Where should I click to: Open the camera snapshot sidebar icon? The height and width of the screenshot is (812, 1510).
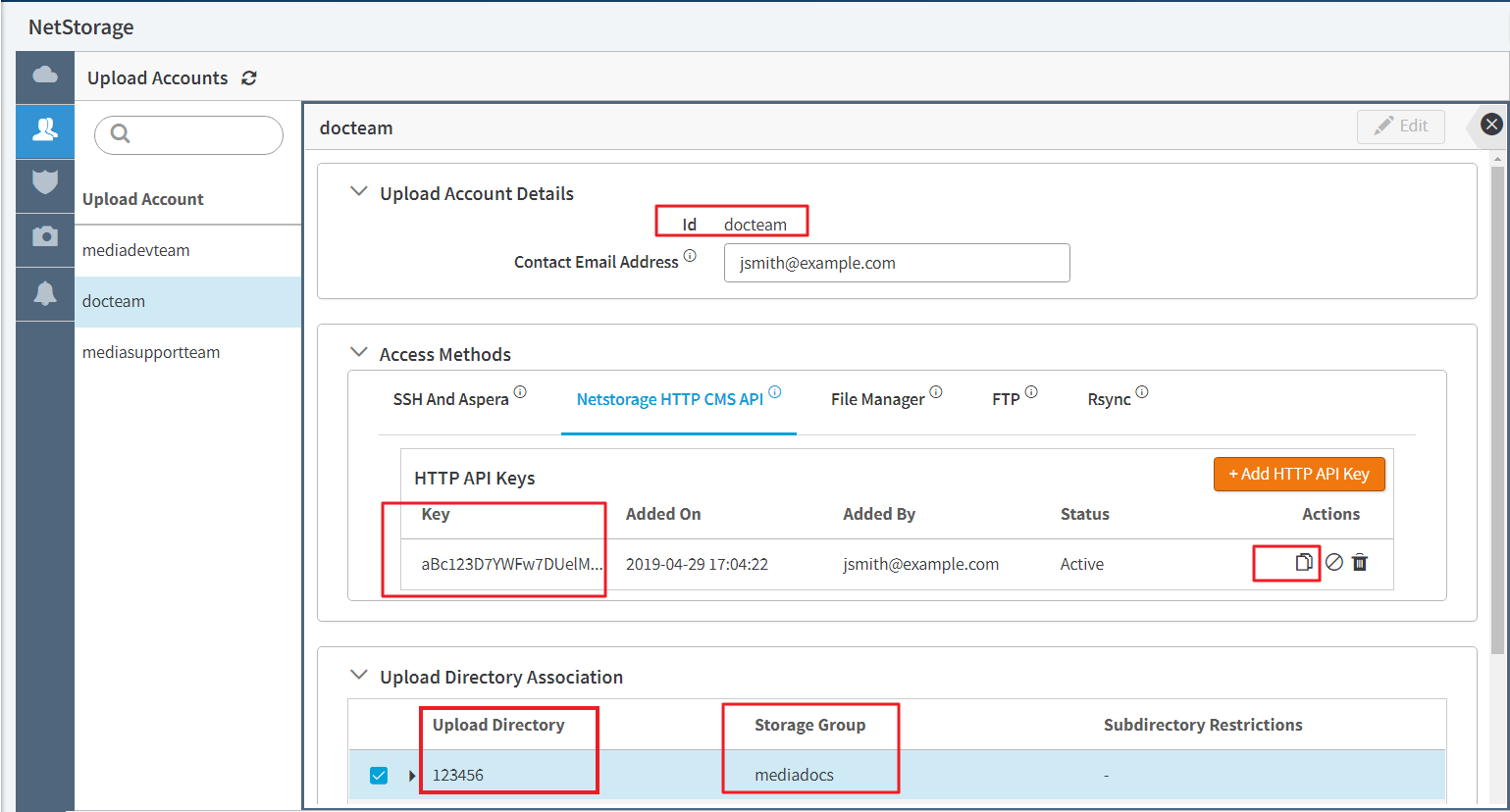point(45,237)
